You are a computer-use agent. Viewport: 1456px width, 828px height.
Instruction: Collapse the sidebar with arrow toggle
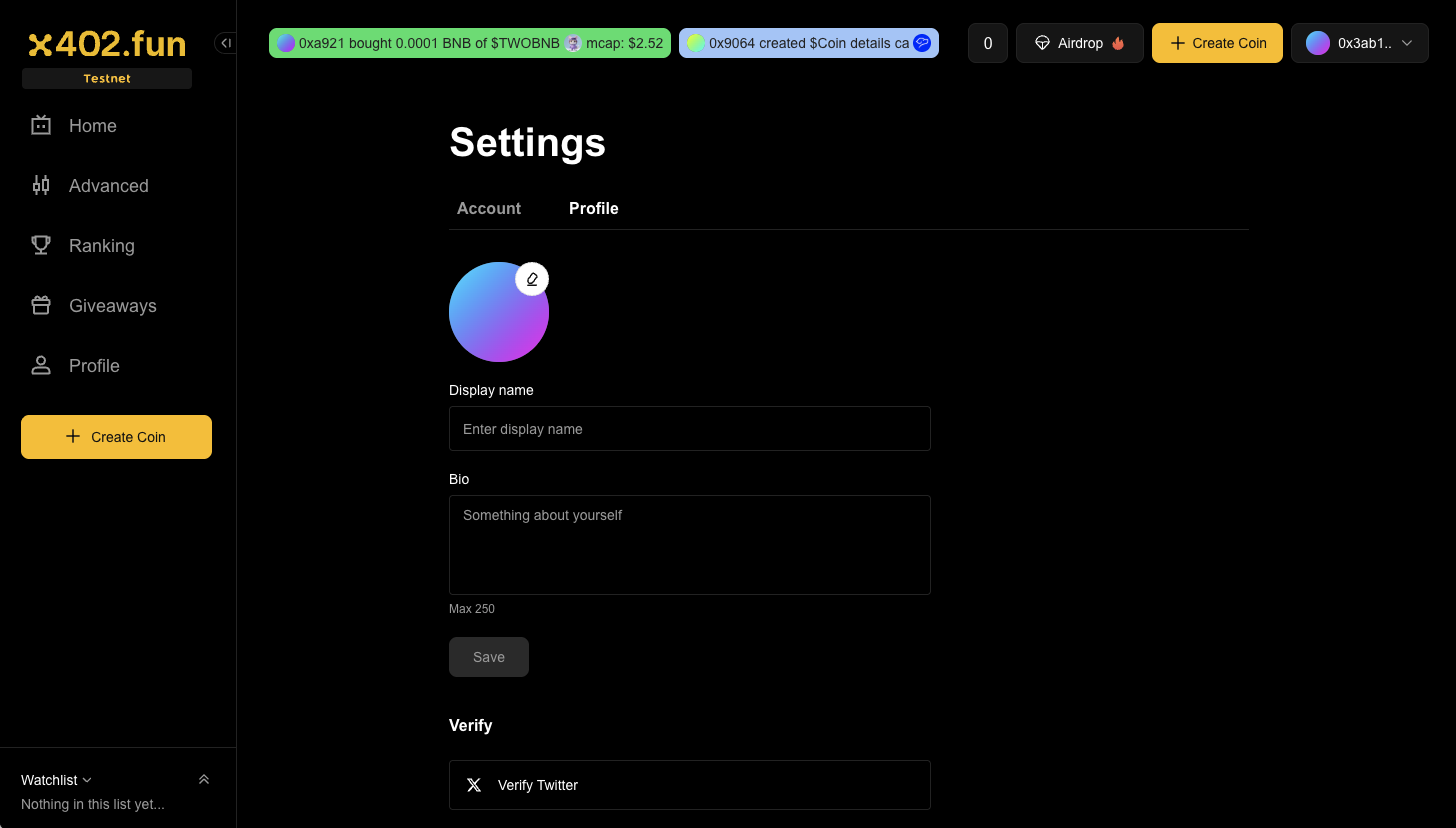point(226,43)
